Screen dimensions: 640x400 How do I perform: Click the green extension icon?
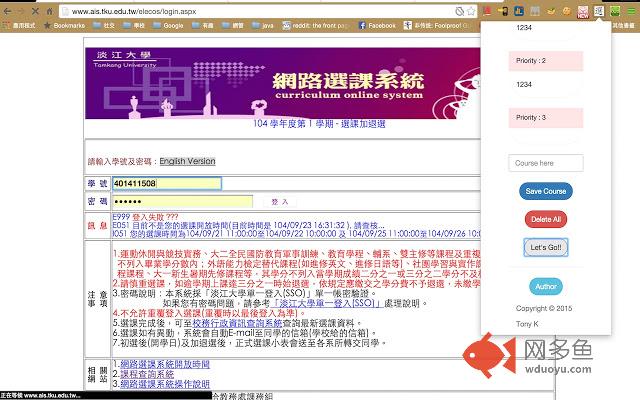pos(615,11)
